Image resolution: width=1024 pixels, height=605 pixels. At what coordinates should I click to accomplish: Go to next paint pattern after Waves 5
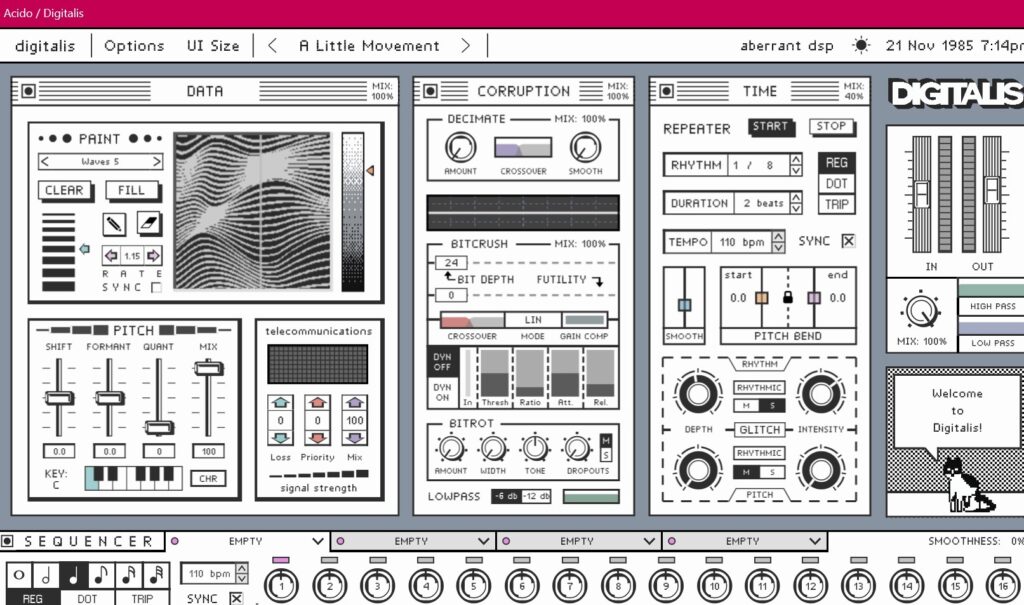pyautogui.click(x=157, y=161)
